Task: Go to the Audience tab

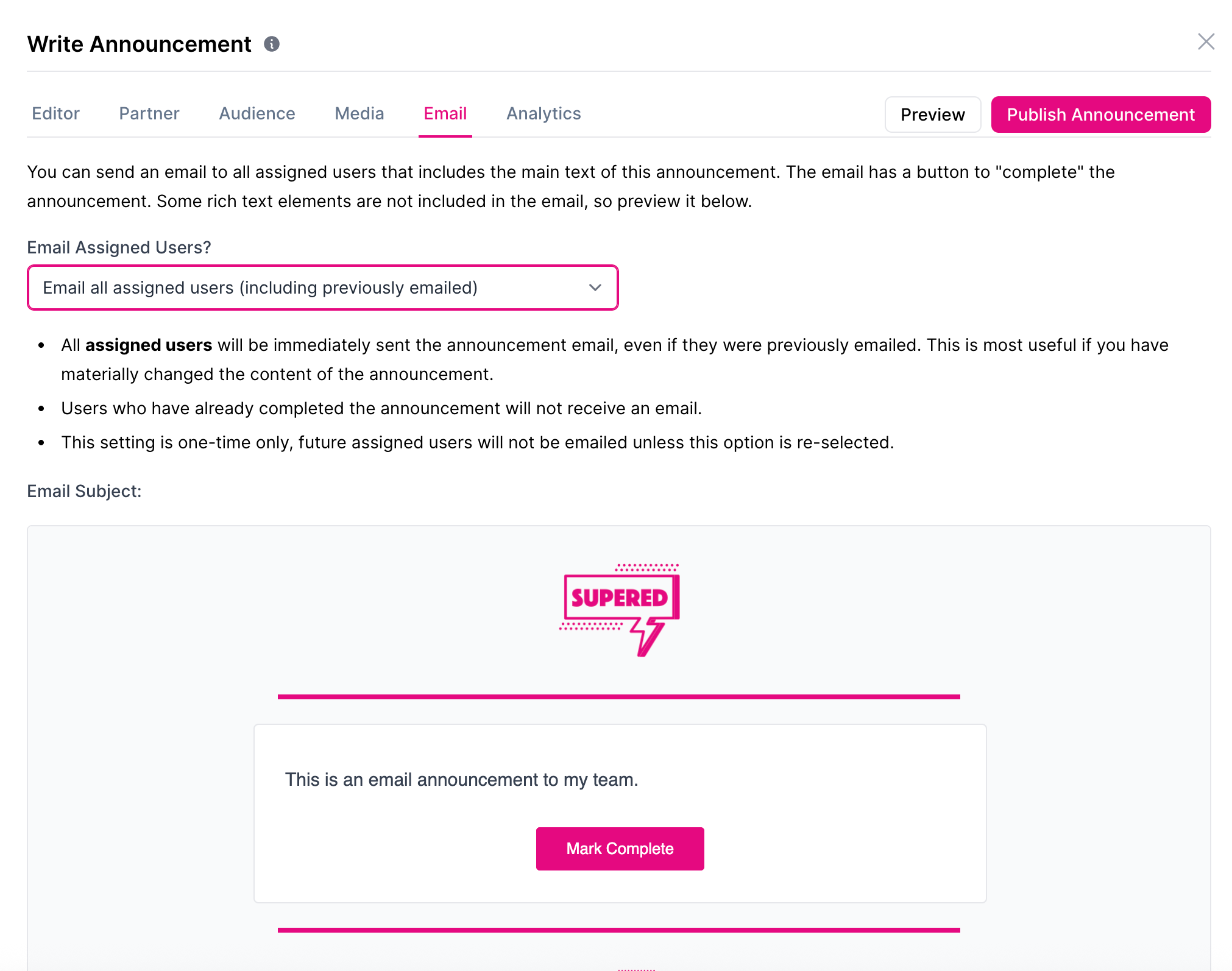Action: [257, 113]
